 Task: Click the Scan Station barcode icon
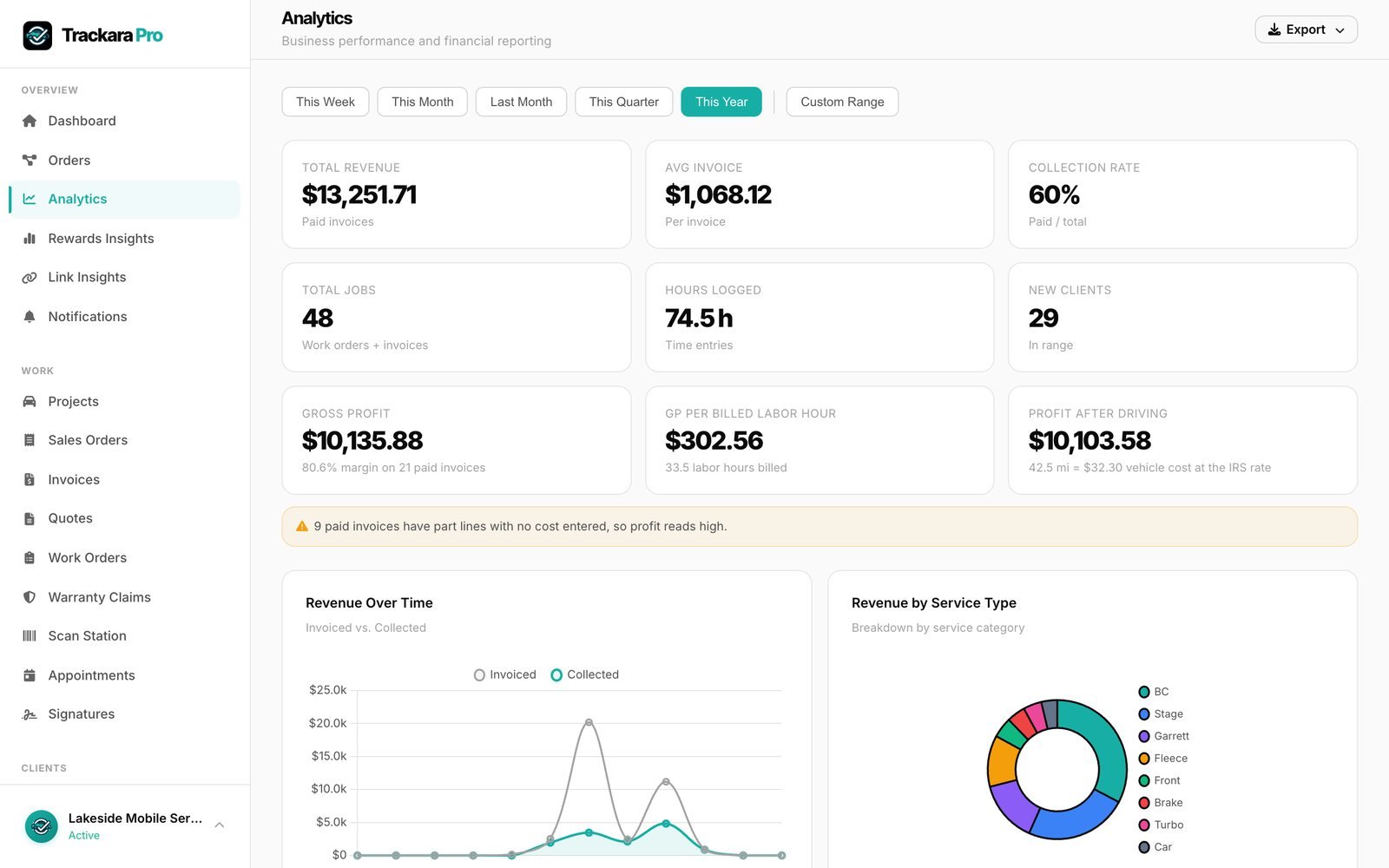(30, 636)
